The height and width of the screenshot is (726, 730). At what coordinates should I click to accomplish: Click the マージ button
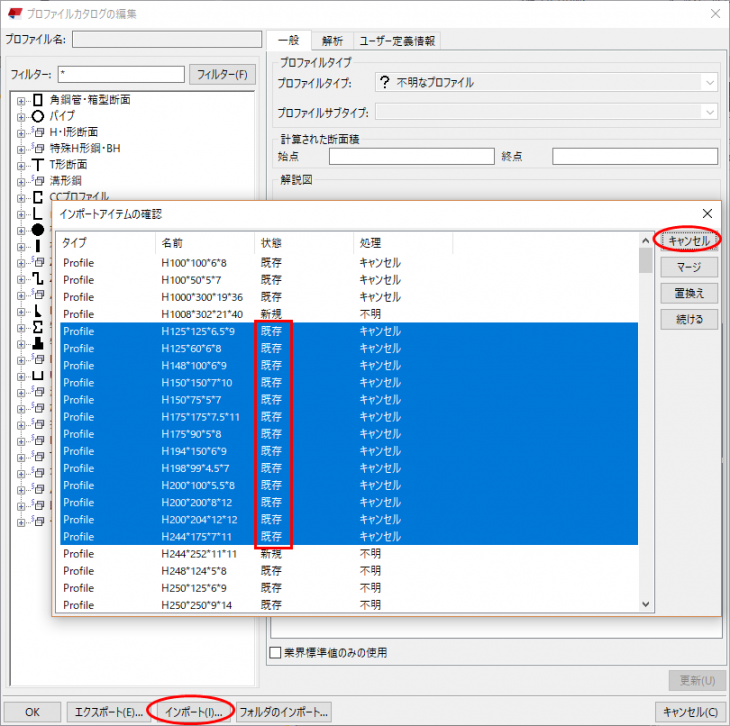point(689,267)
